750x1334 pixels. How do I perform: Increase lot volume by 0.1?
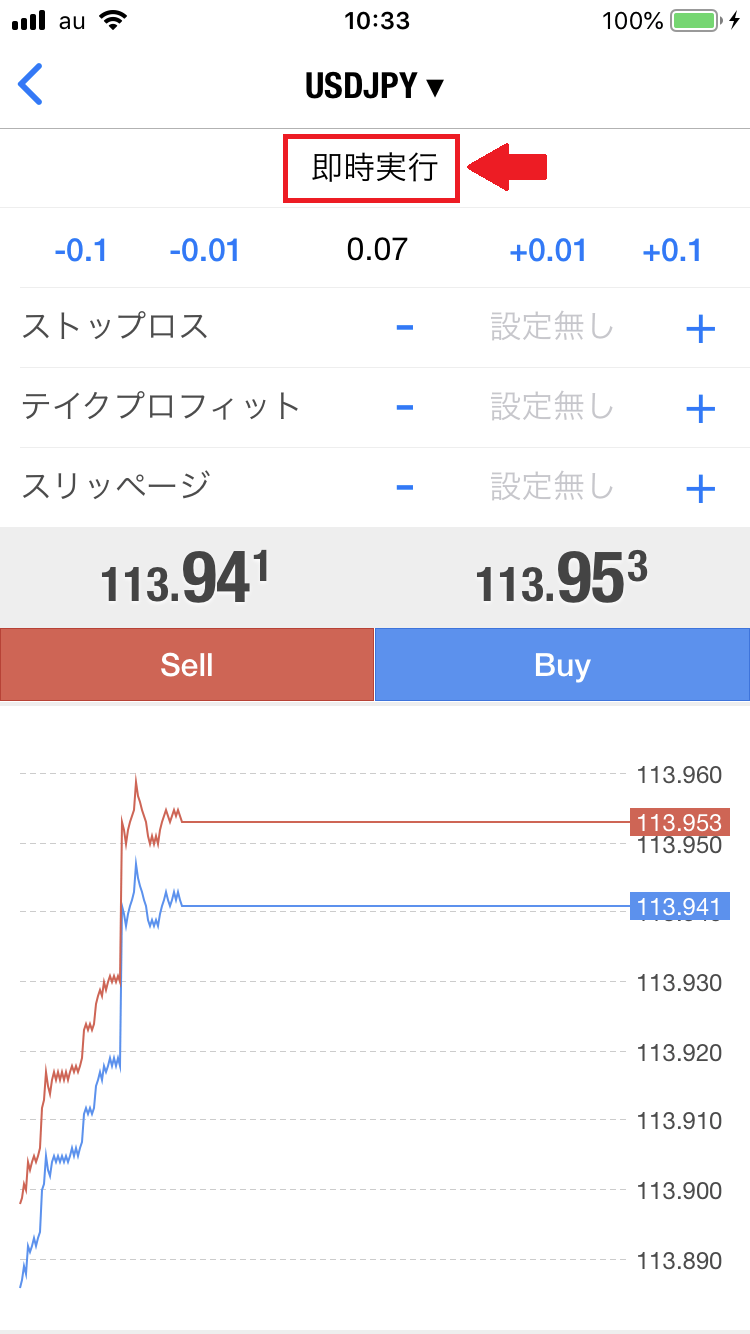pyautogui.click(x=672, y=249)
